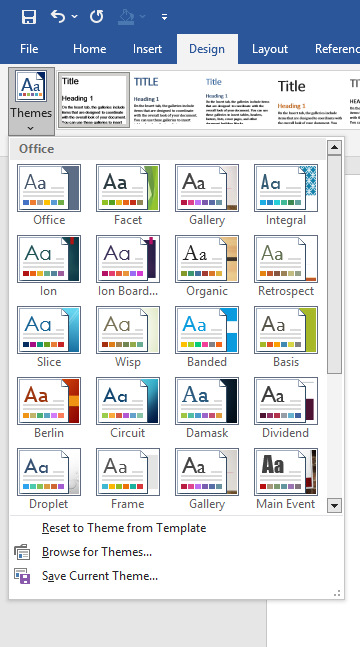The image size is (360, 647).
Task: Click Save Current Theme...
Action: point(100,576)
